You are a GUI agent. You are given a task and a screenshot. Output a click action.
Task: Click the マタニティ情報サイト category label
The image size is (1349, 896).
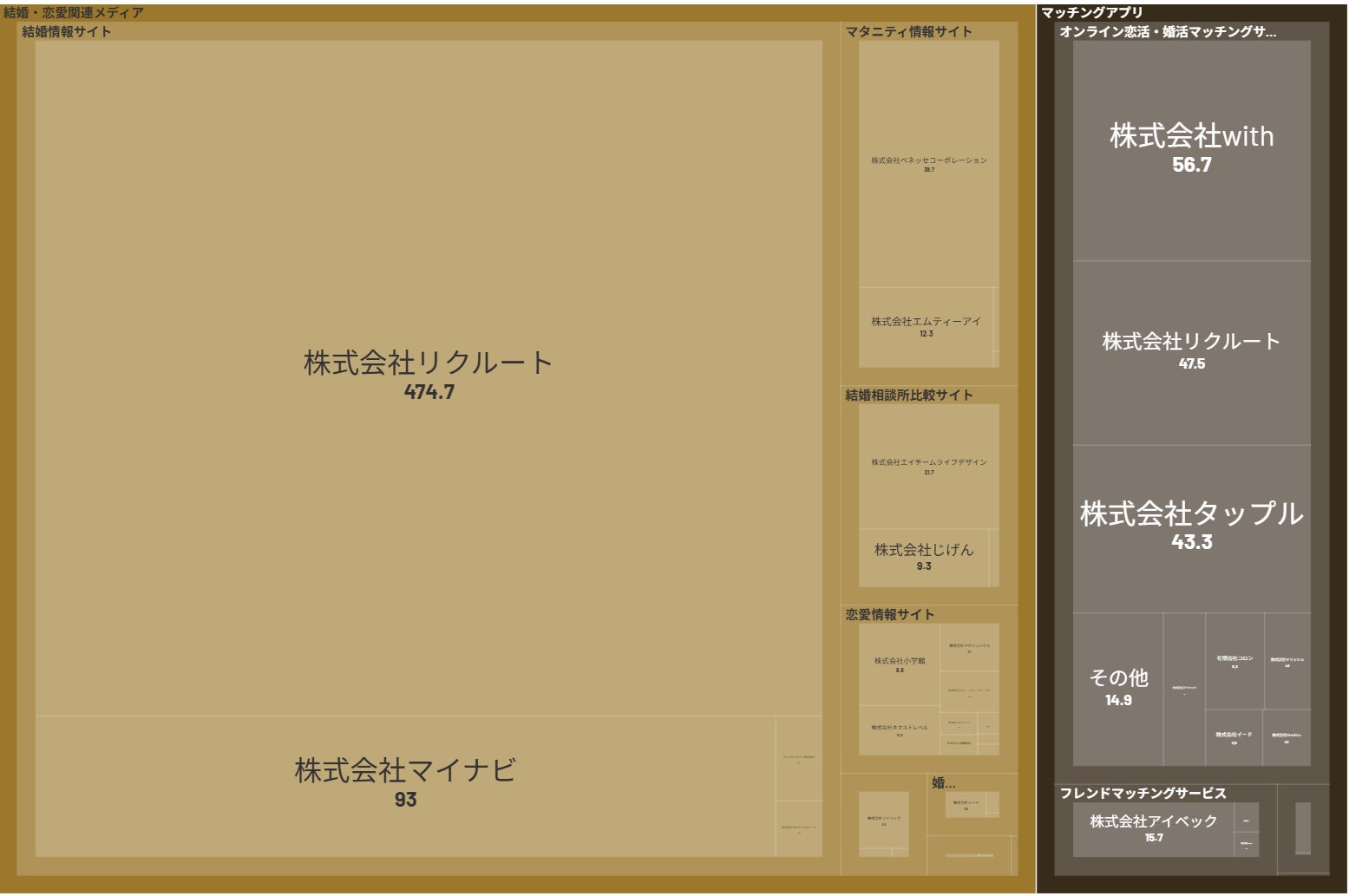tap(909, 31)
